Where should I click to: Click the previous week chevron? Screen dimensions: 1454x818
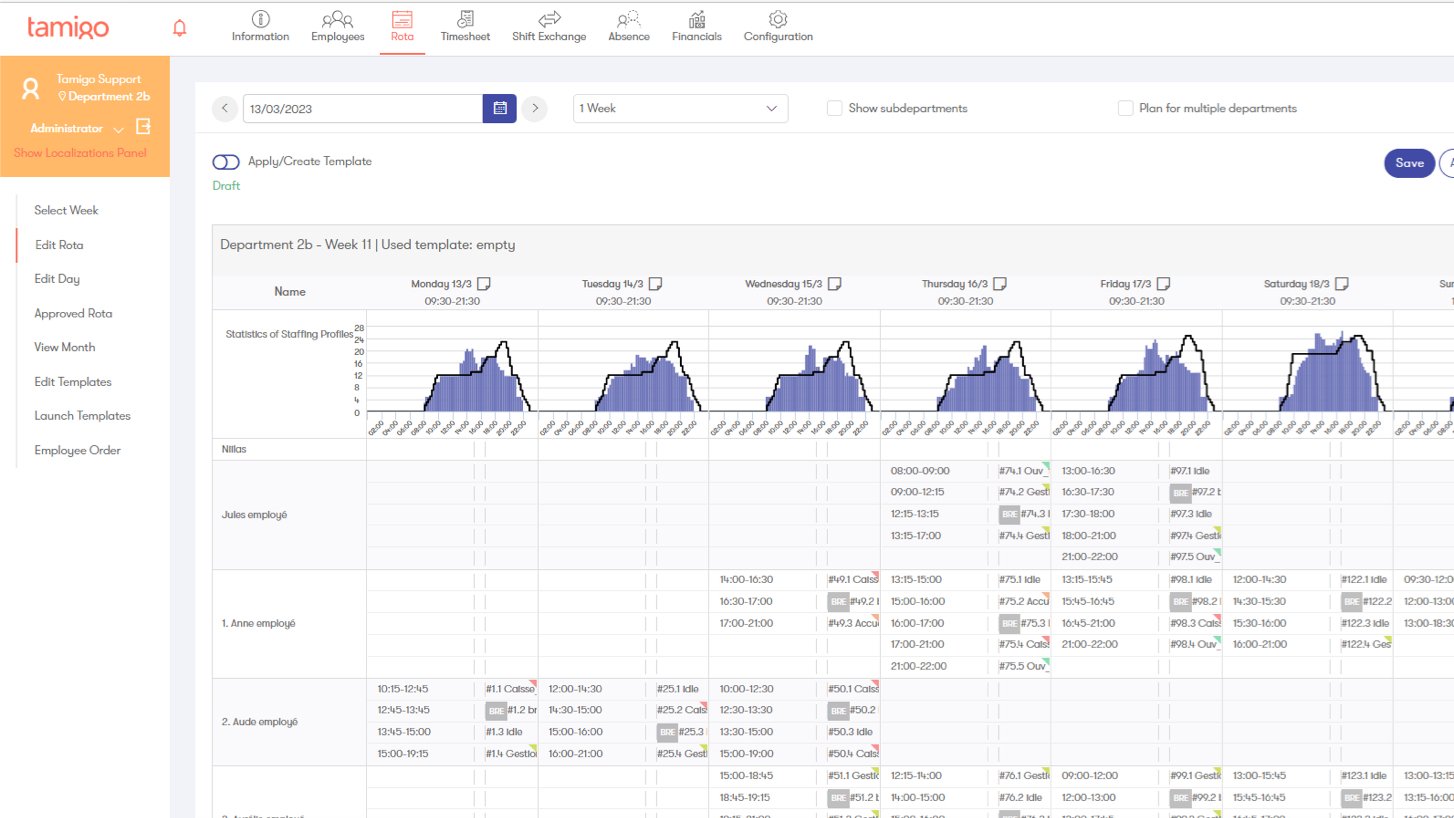[224, 107]
